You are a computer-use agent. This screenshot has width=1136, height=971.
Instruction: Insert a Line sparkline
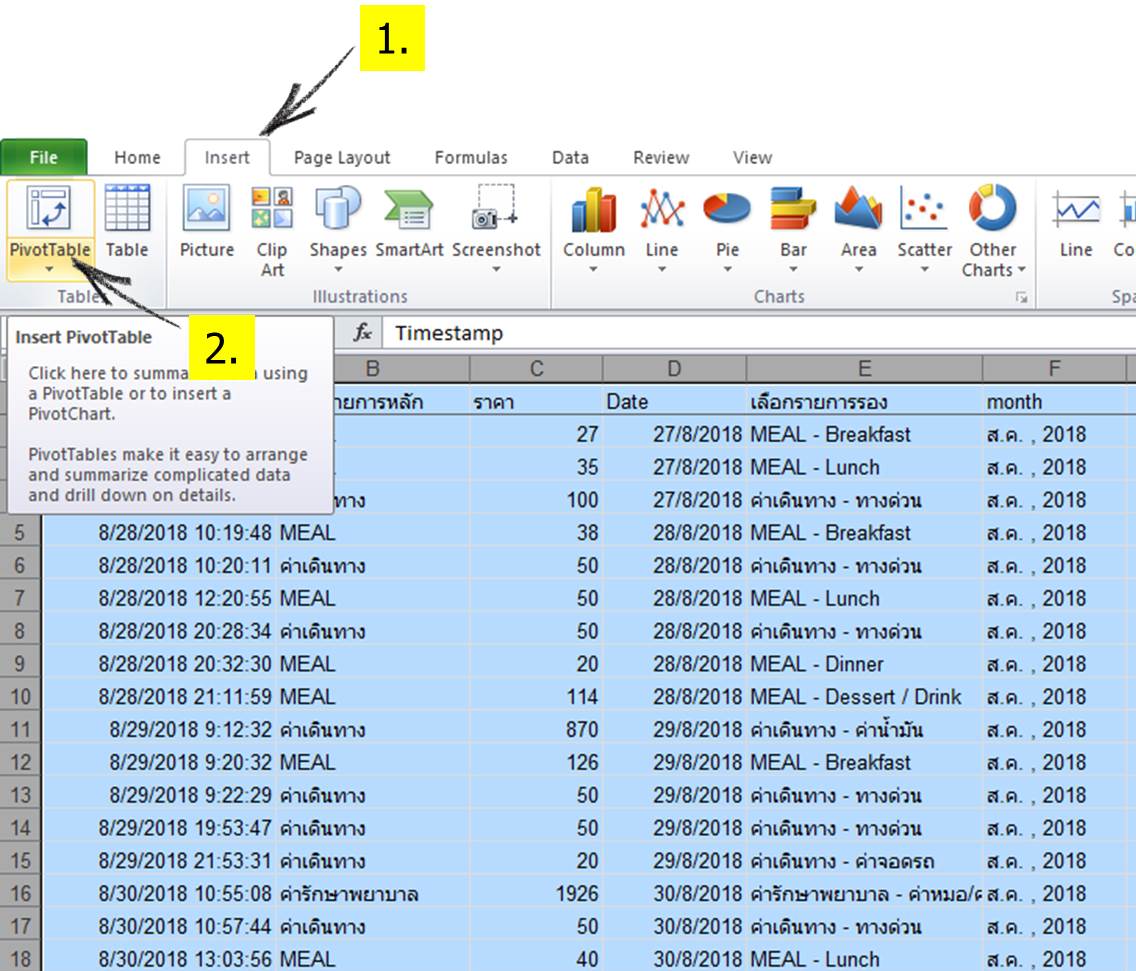pyautogui.click(x=1076, y=230)
